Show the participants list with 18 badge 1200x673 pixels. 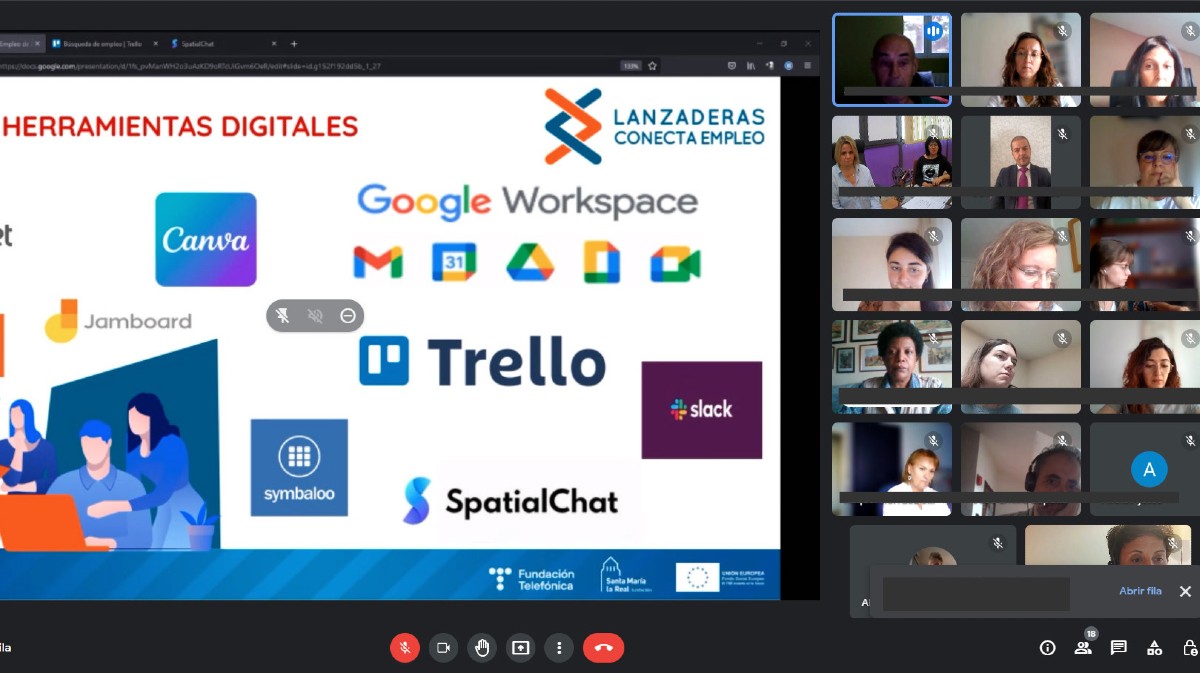coord(1083,647)
